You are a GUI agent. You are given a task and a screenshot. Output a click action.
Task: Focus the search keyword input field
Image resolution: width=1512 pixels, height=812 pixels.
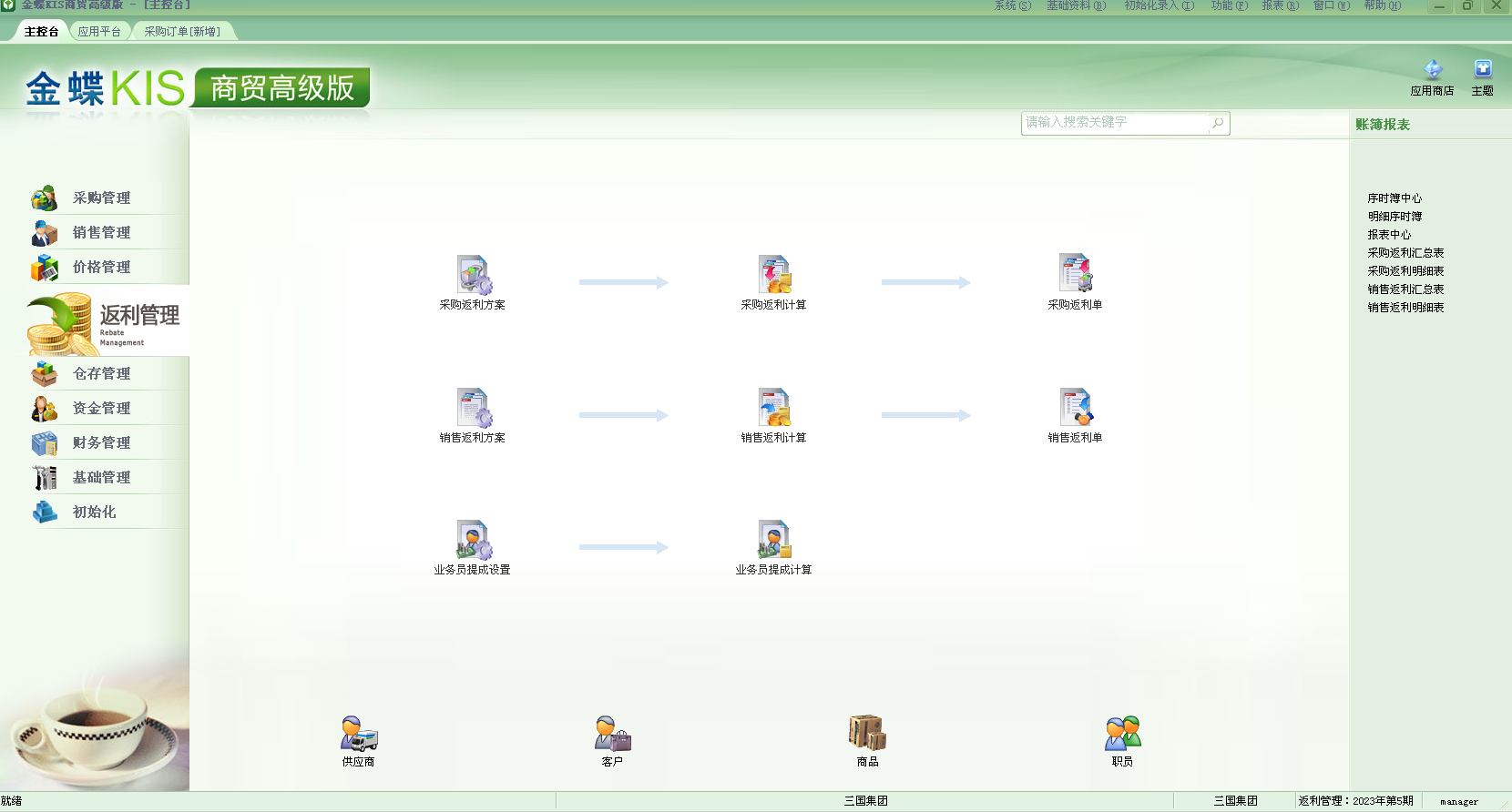1115,123
